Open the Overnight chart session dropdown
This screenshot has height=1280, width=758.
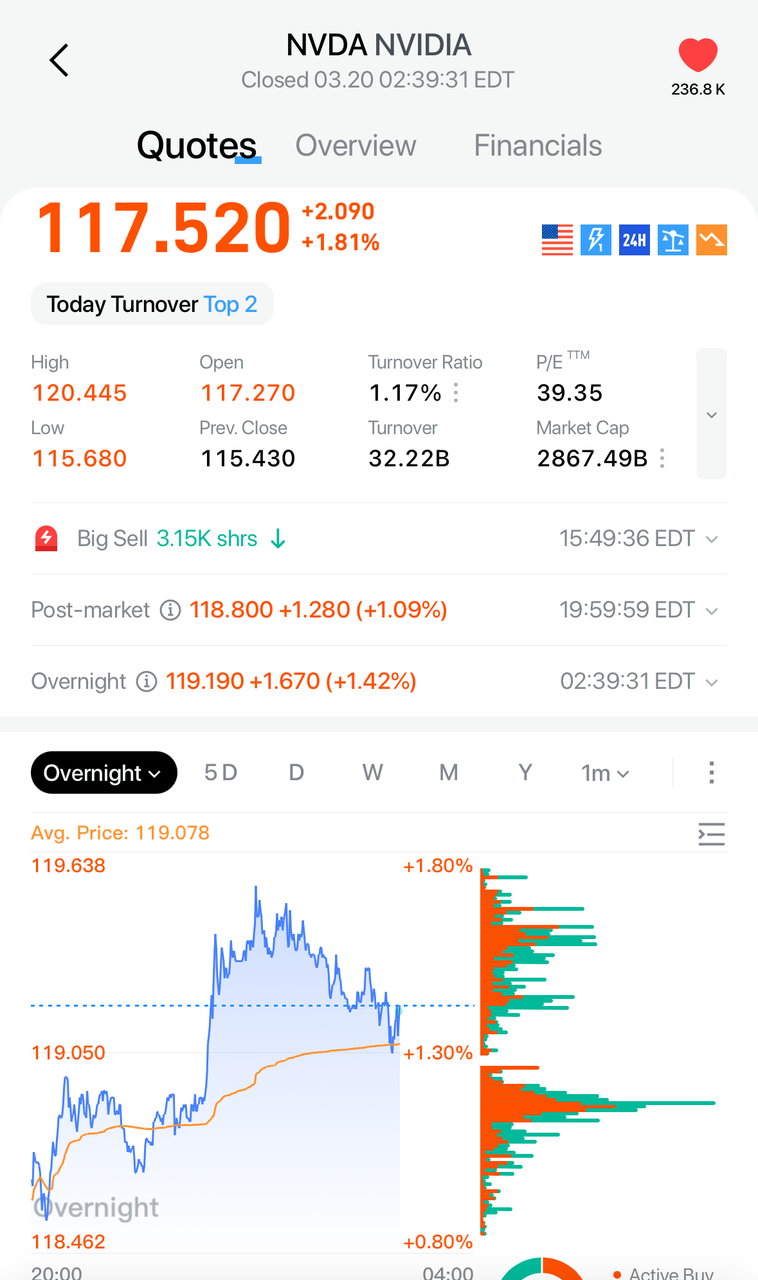(104, 773)
